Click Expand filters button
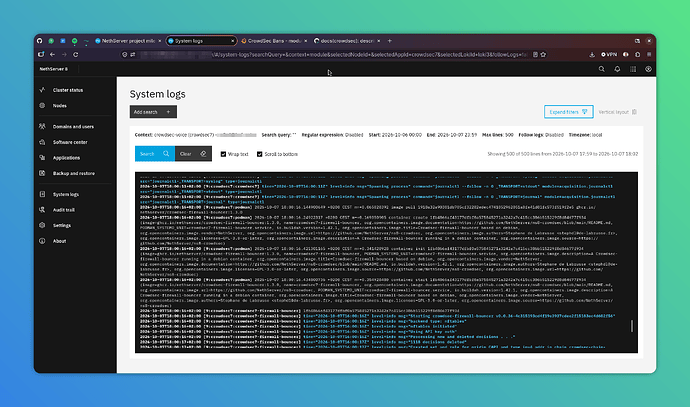 tap(569, 112)
